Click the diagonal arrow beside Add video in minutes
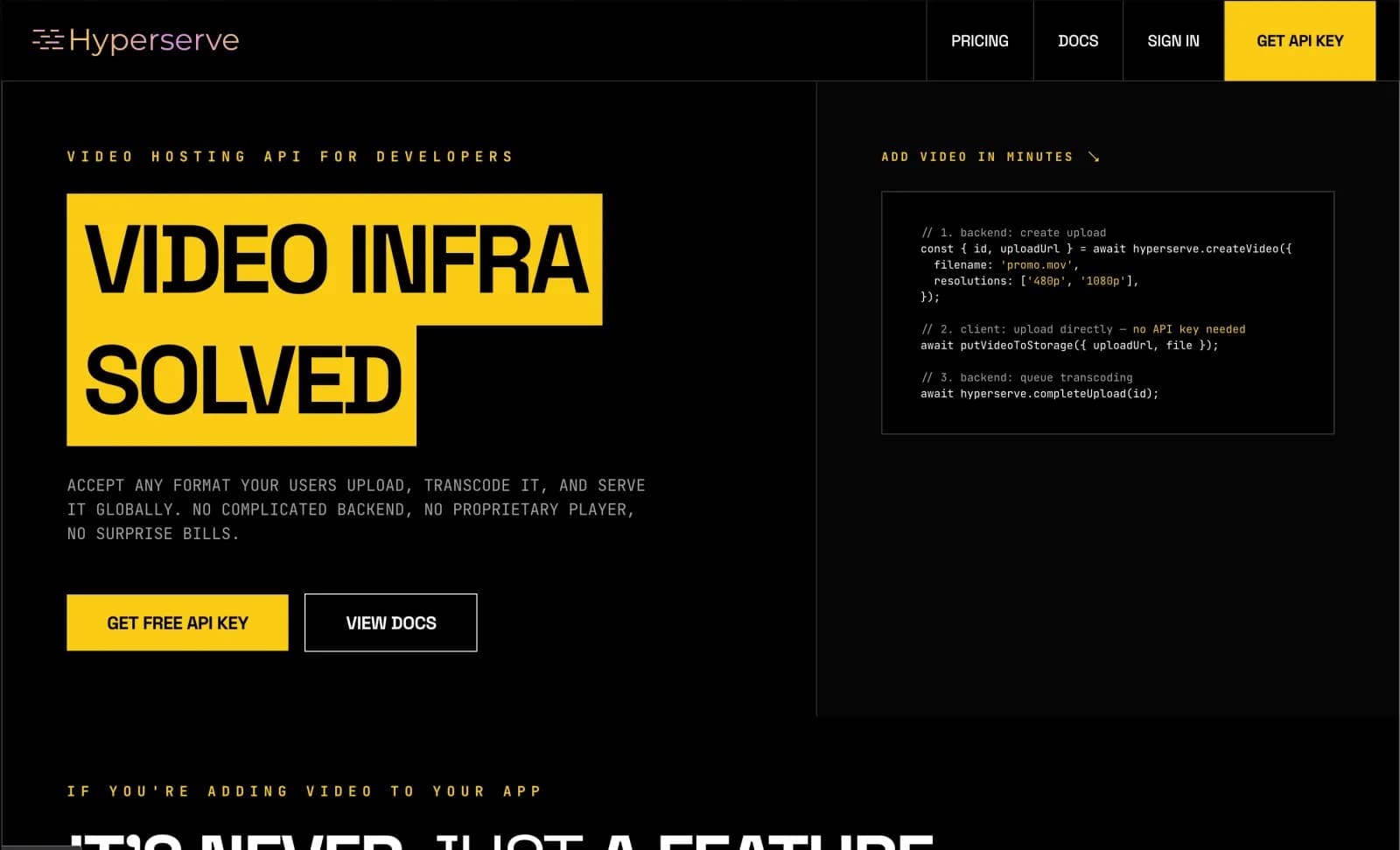The height and width of the screenshot is (850, 1400). (1094, 157)
